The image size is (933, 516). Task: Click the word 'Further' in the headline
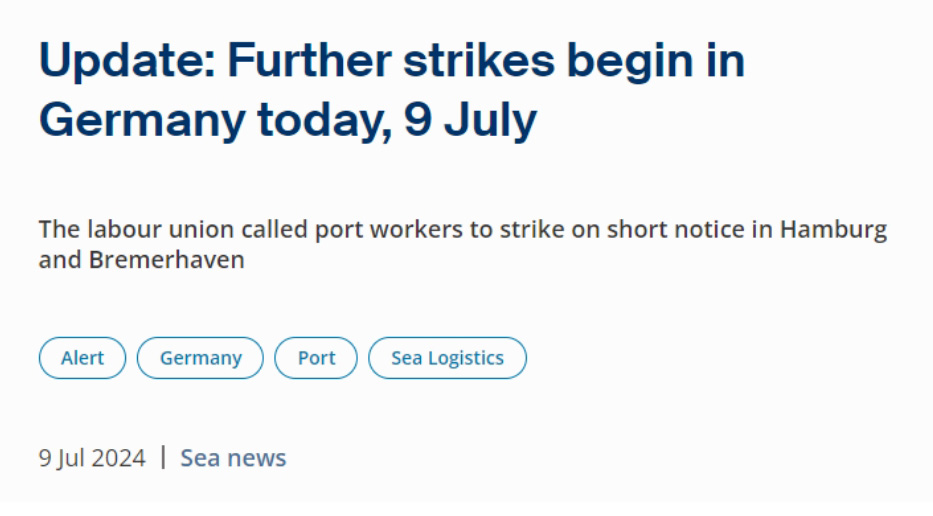[309, 61]
